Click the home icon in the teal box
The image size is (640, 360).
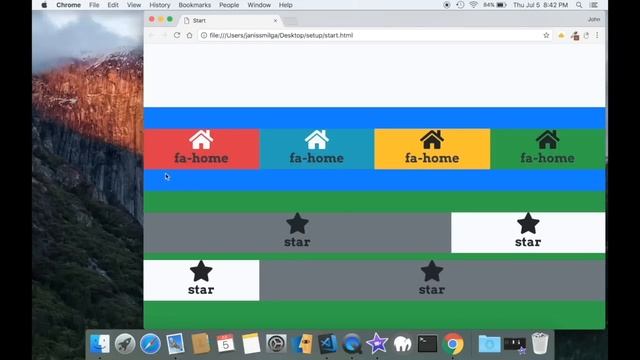point(317,140)
